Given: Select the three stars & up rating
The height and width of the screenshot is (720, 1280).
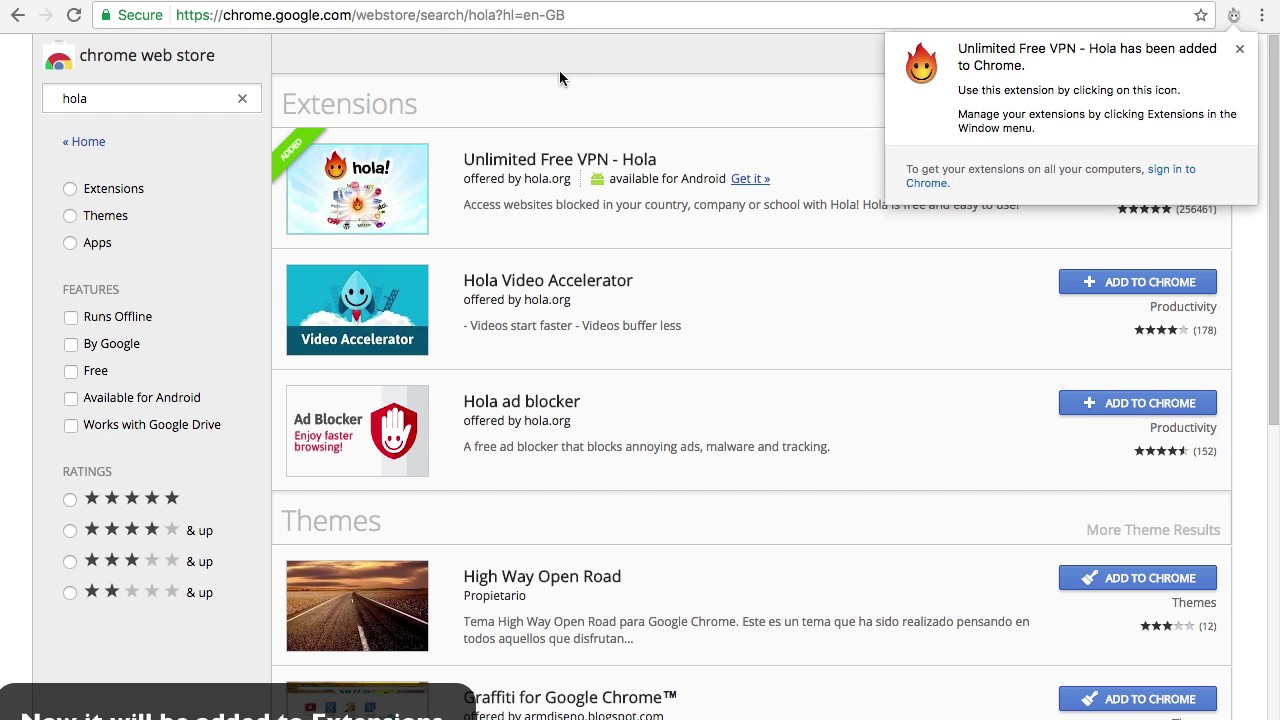Looking at the screenshot, I should click(70, 562).
